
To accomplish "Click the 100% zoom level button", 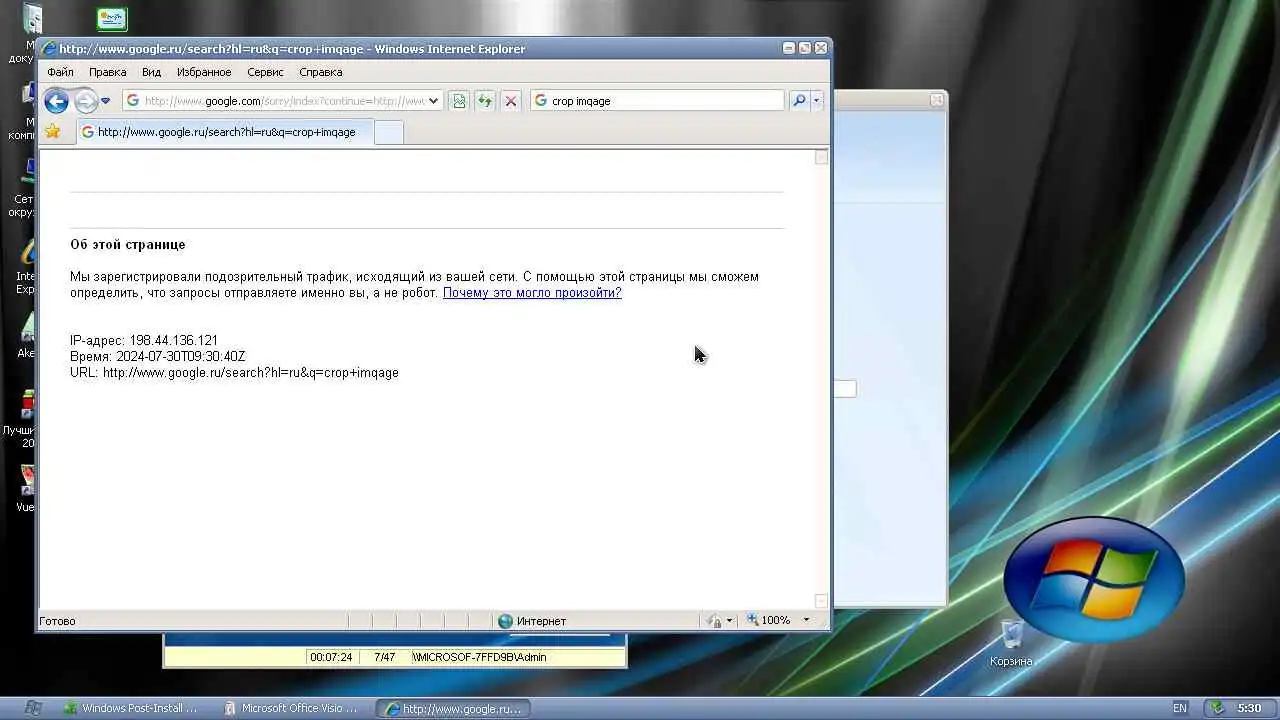I will tap(768, 621).
